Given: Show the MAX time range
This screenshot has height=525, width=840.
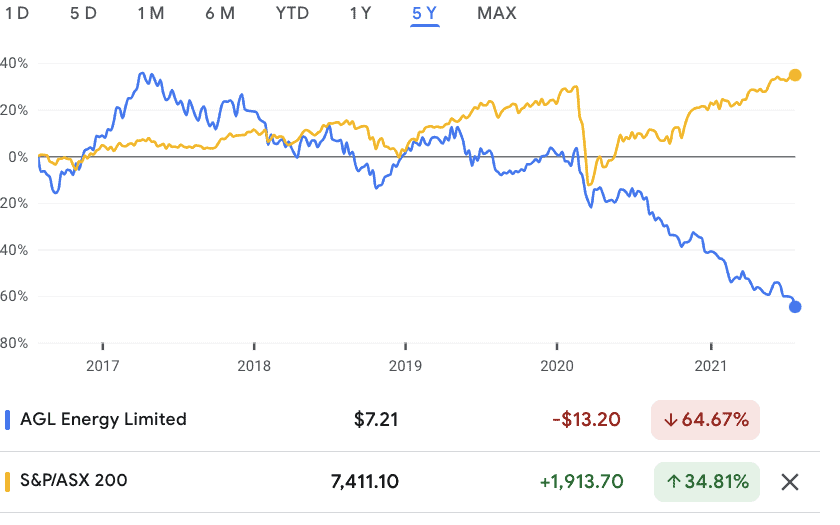Looking at the screenshot, I should click(498, 13).
